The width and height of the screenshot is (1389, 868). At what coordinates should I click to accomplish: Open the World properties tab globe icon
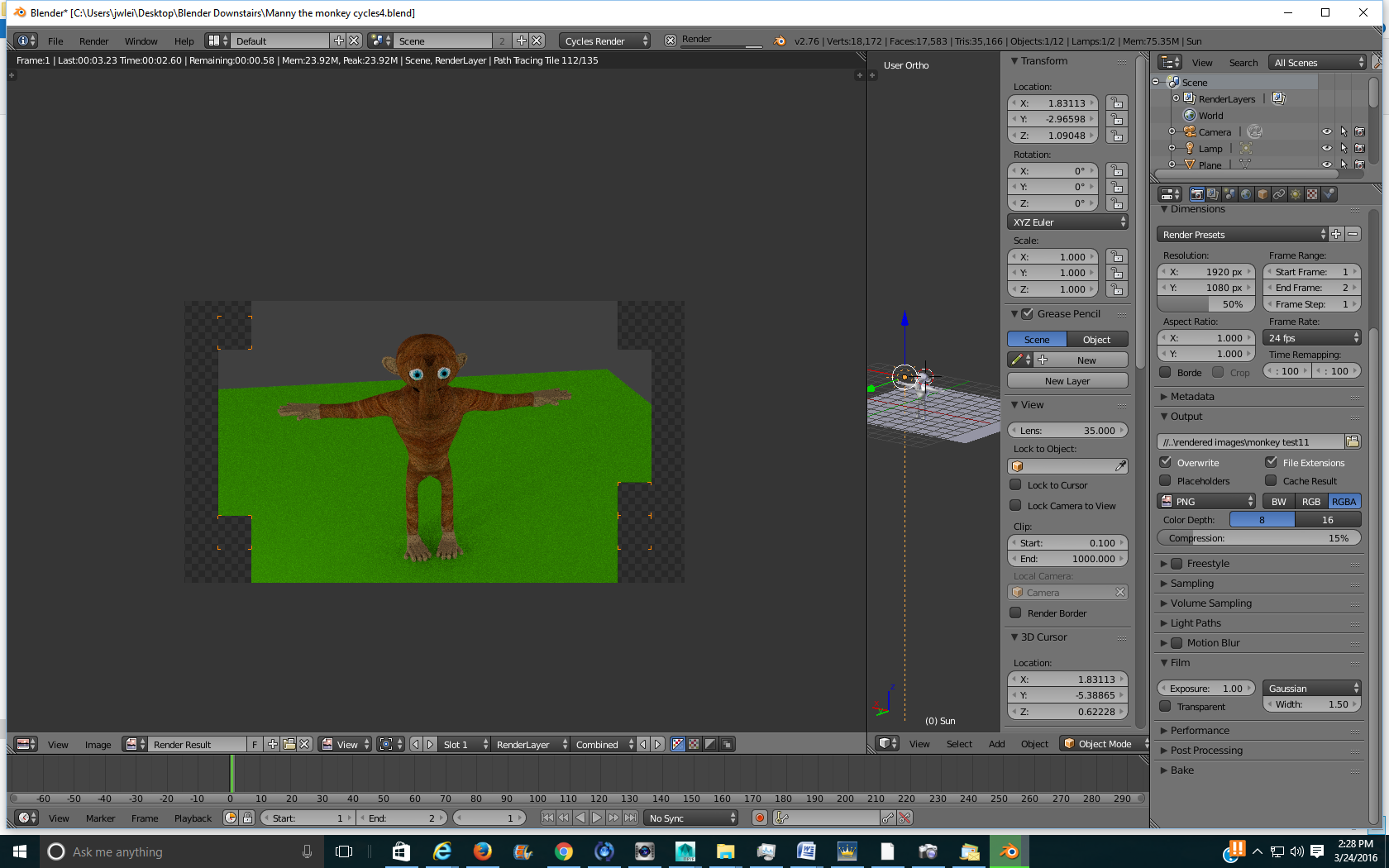click(x=1246, y=194)
